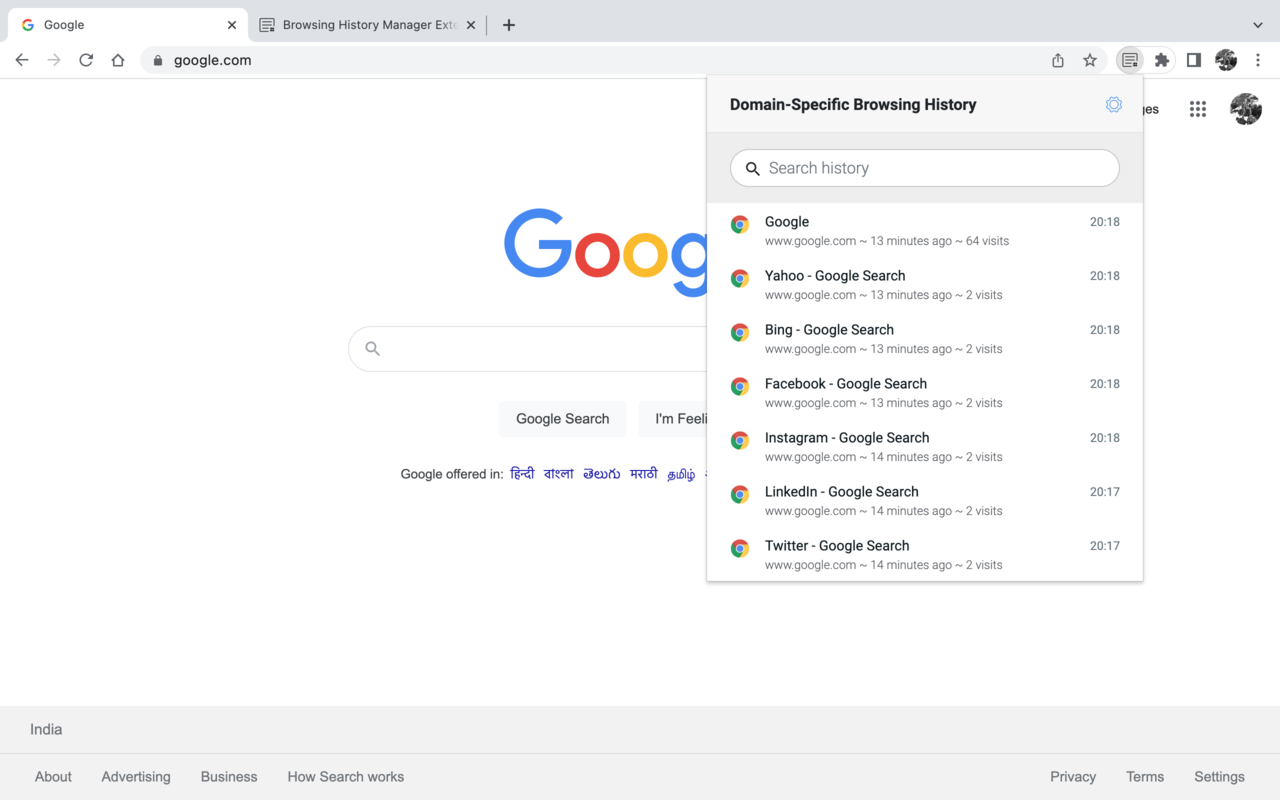
Task: Switch to the Browsing History Manager tab
Action: [x=360, y=24]
